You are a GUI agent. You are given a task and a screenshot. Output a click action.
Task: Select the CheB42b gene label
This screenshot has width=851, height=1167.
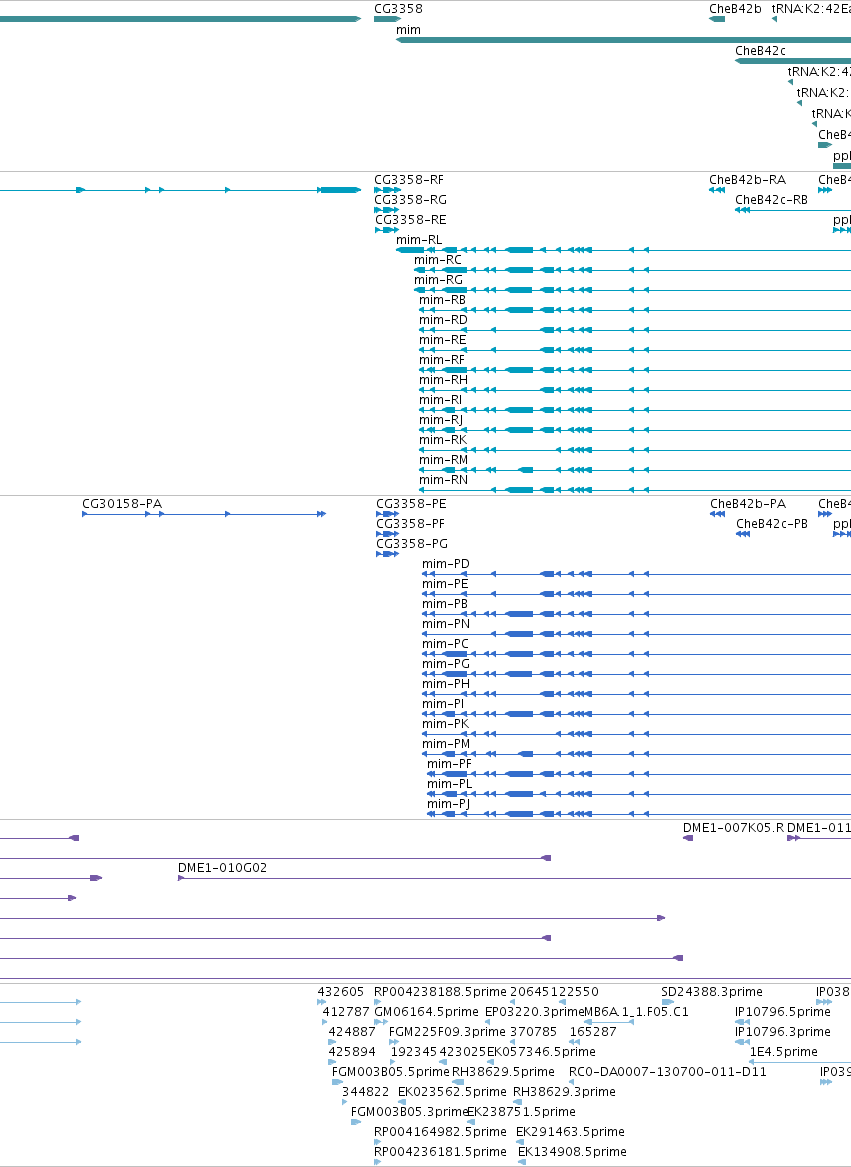[x=735, y=9]
